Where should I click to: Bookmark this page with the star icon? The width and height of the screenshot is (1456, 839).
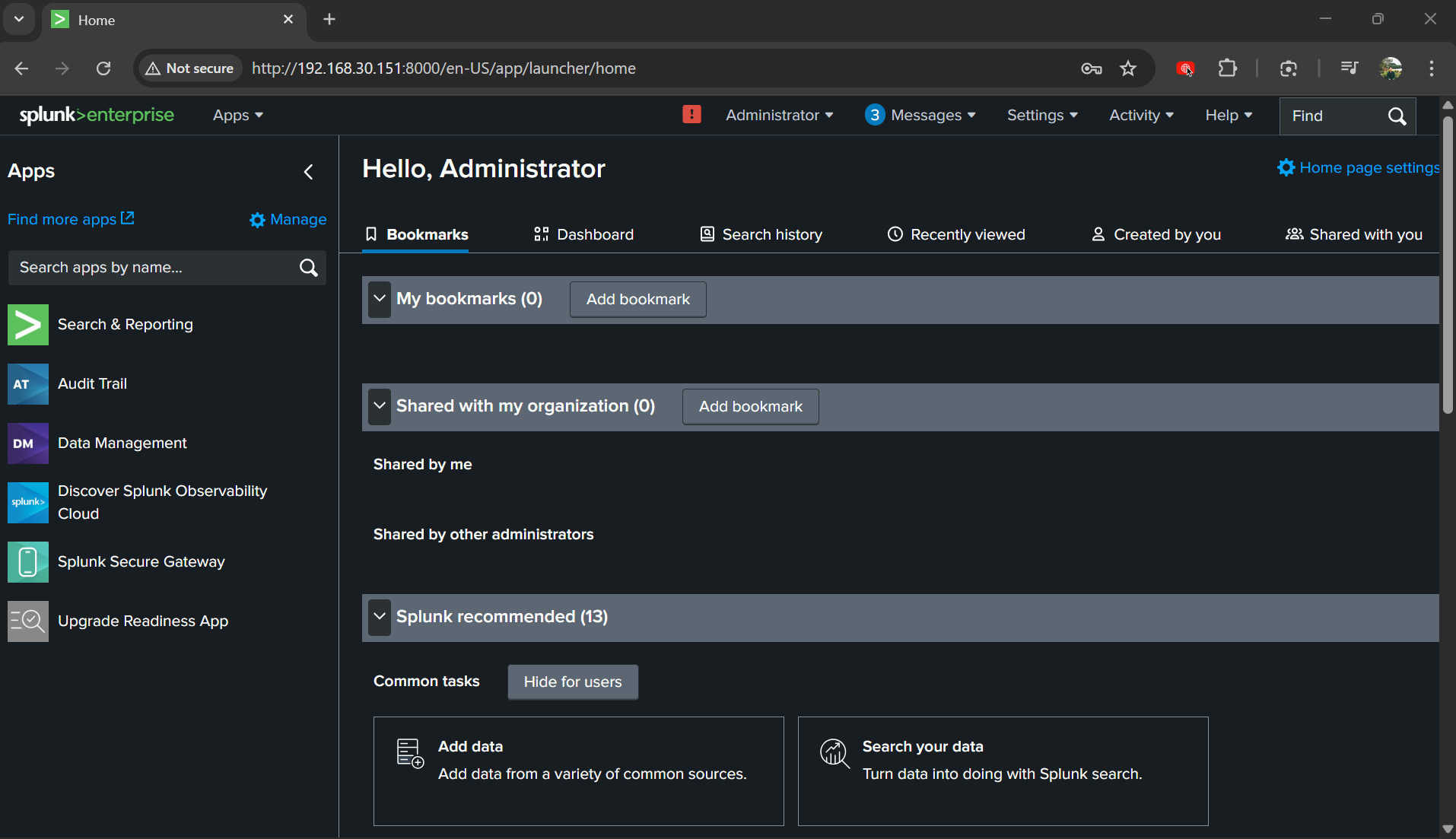tap(1128, 68)
